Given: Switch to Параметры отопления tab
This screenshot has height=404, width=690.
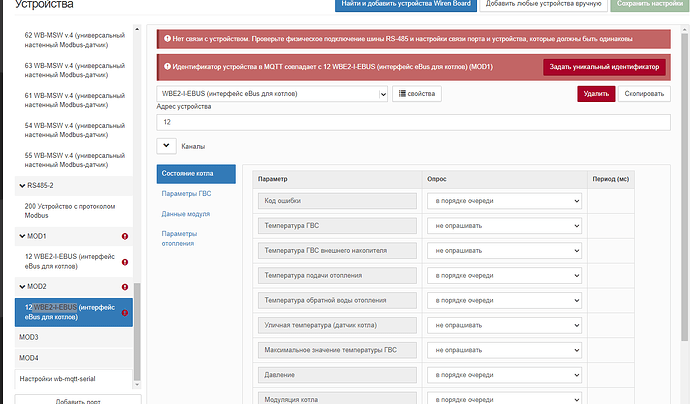Looking at the screenshot, I should (179, 239).
